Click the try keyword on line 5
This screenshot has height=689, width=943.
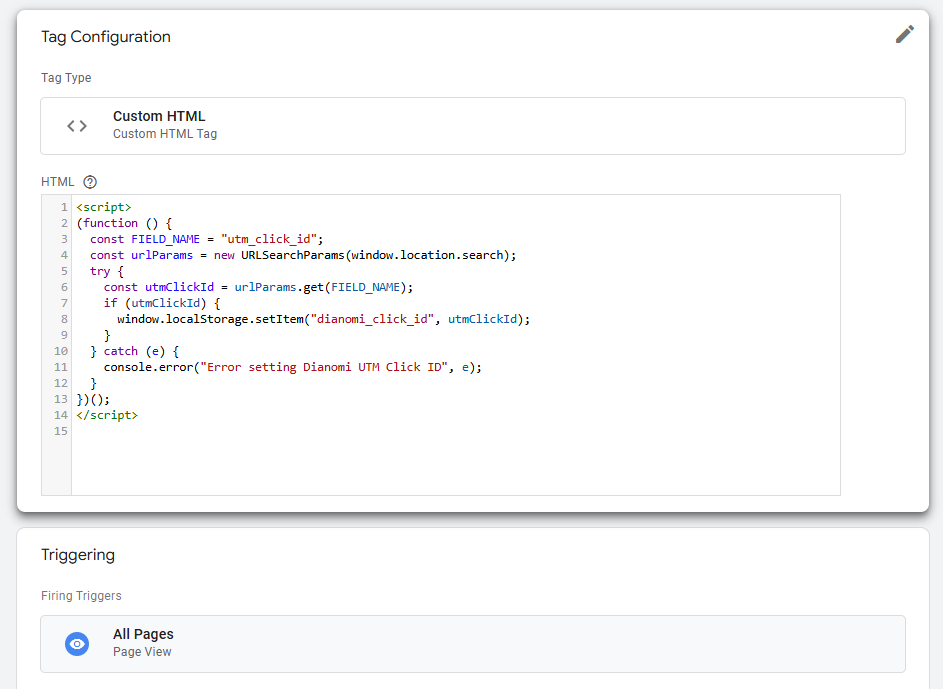(x=100, y=272)
